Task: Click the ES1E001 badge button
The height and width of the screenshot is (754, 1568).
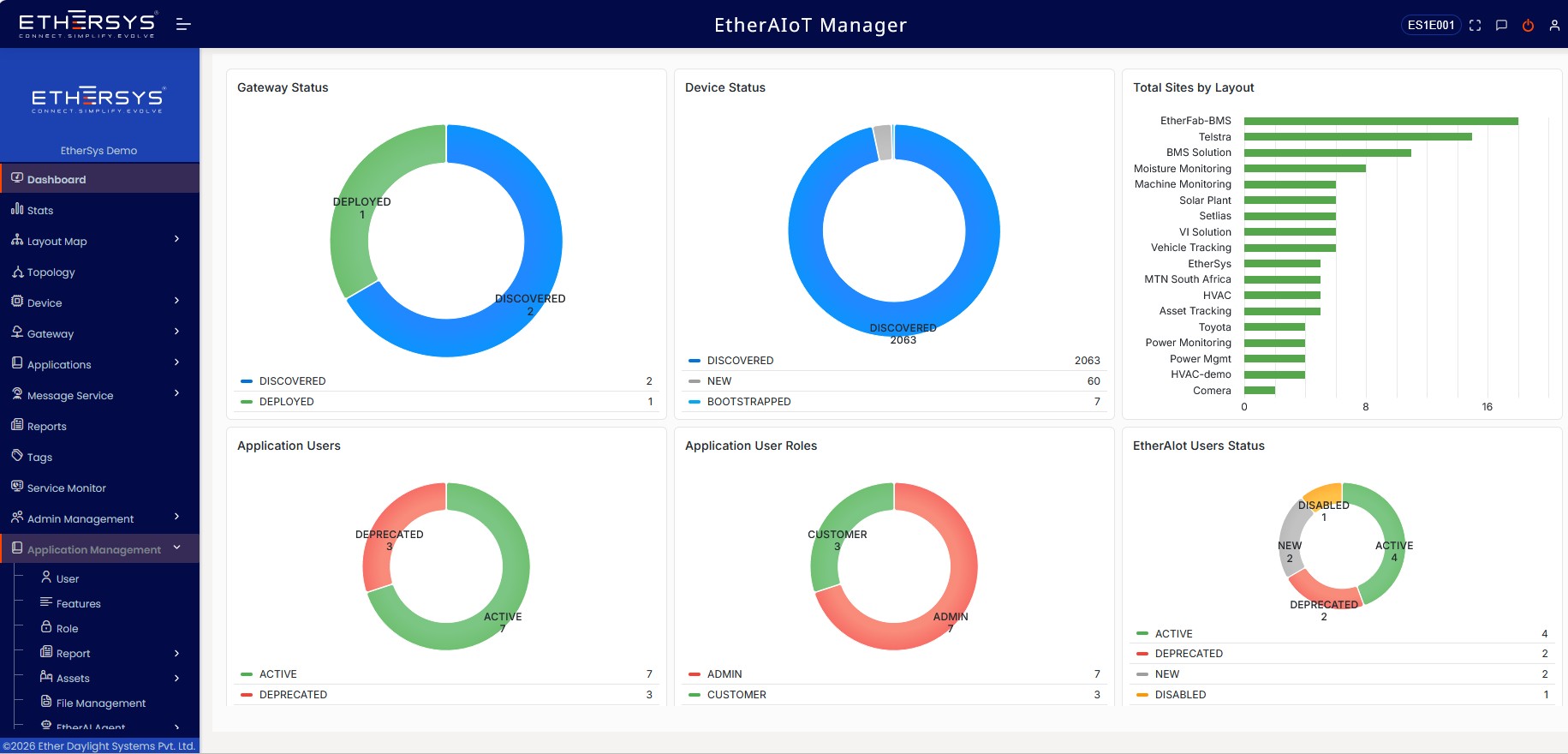Action: 1431,26
